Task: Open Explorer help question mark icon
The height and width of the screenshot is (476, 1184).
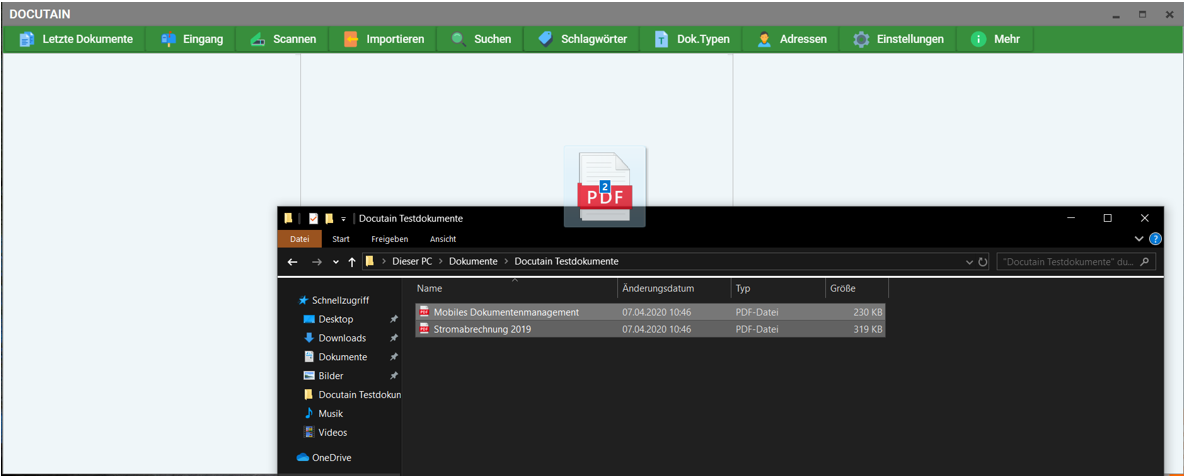Action: click(1155, 239)
